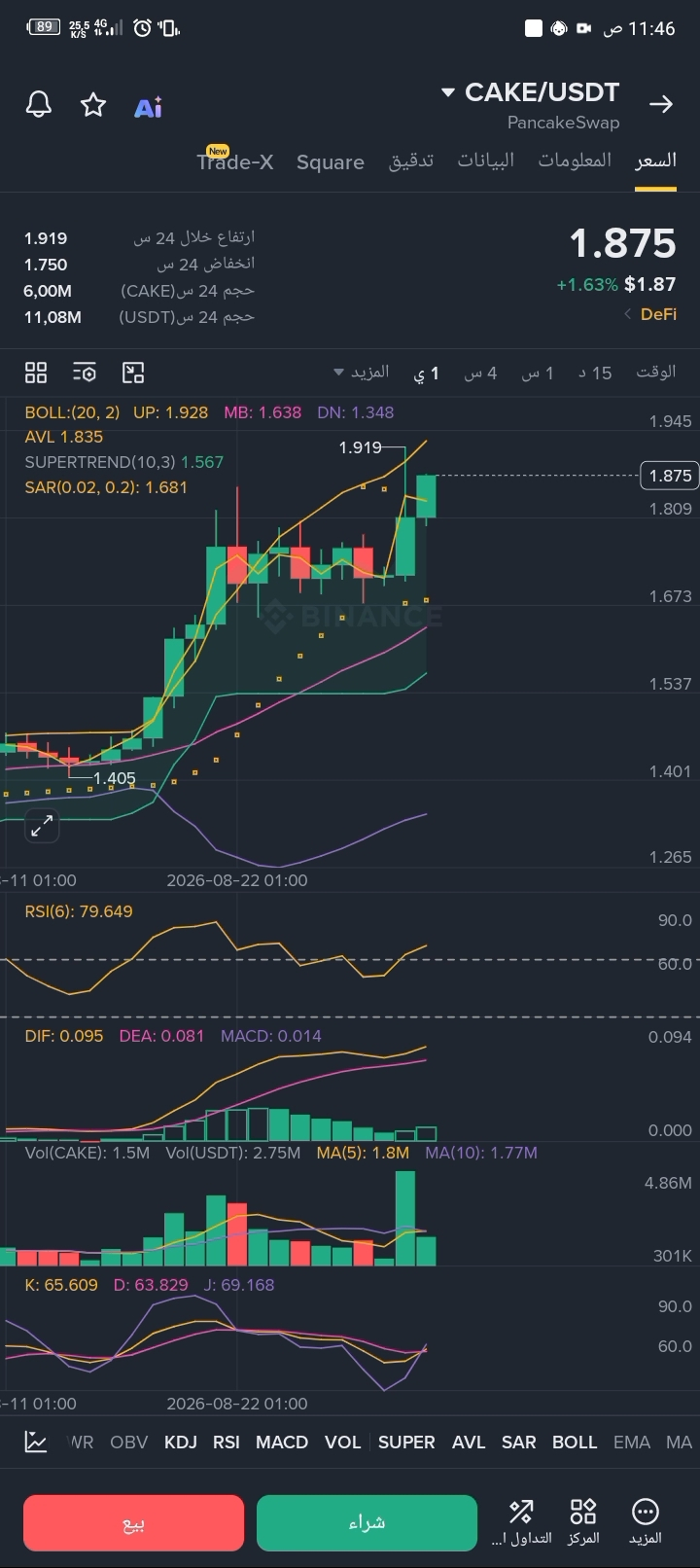Tap the current price tag 1.875 on axis
The height and width of the screenshot is (1568, 700).
click(670, 476)
